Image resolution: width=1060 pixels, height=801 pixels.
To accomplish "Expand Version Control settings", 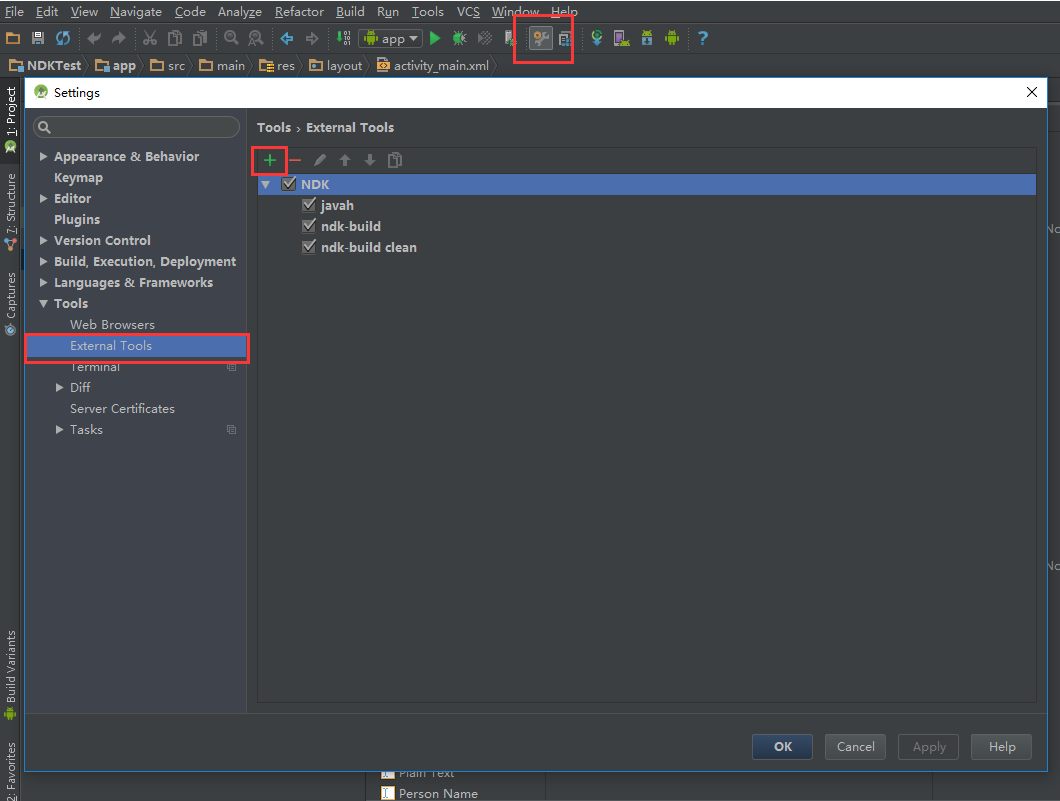I will point(43,240).
